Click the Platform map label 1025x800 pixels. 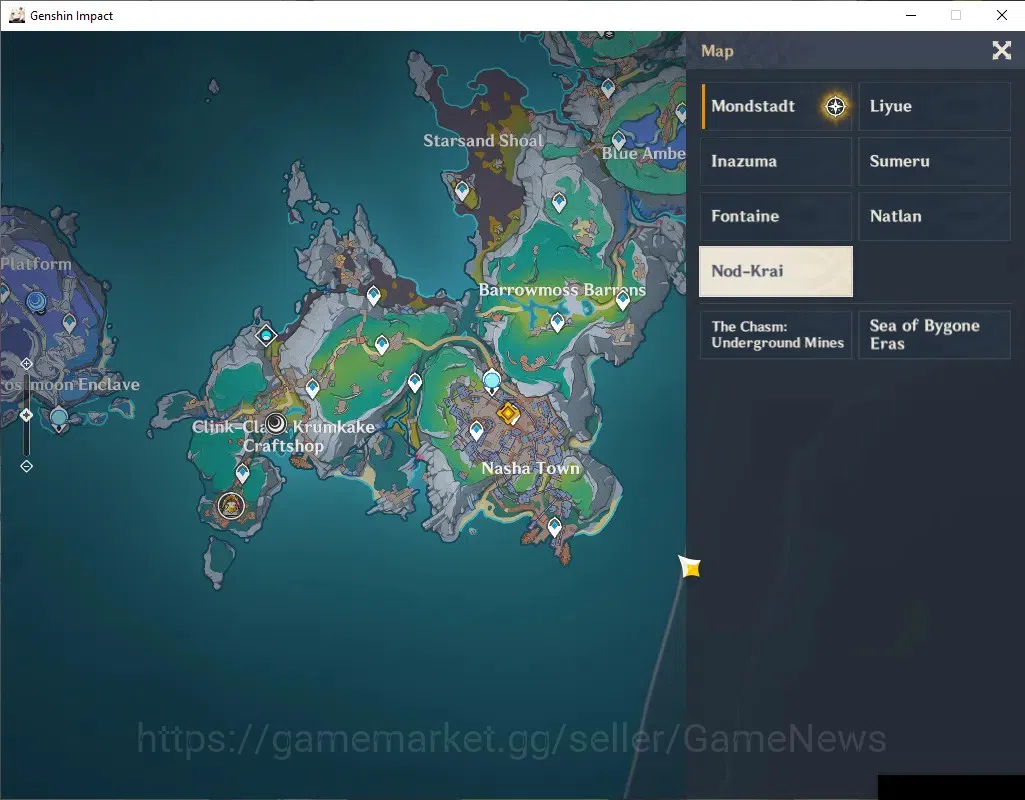click(x=36, y=264)
